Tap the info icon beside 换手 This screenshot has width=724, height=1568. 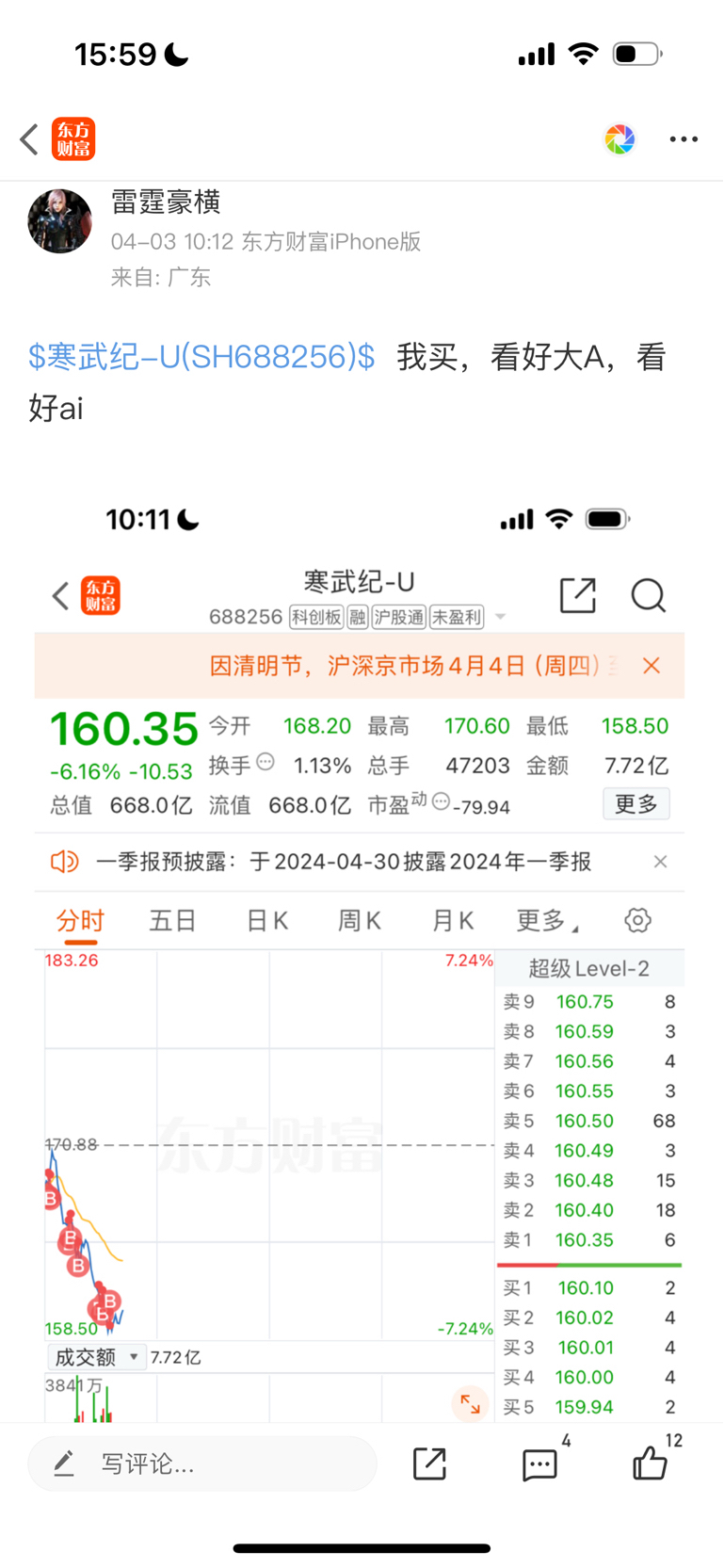tap(265, 762)
